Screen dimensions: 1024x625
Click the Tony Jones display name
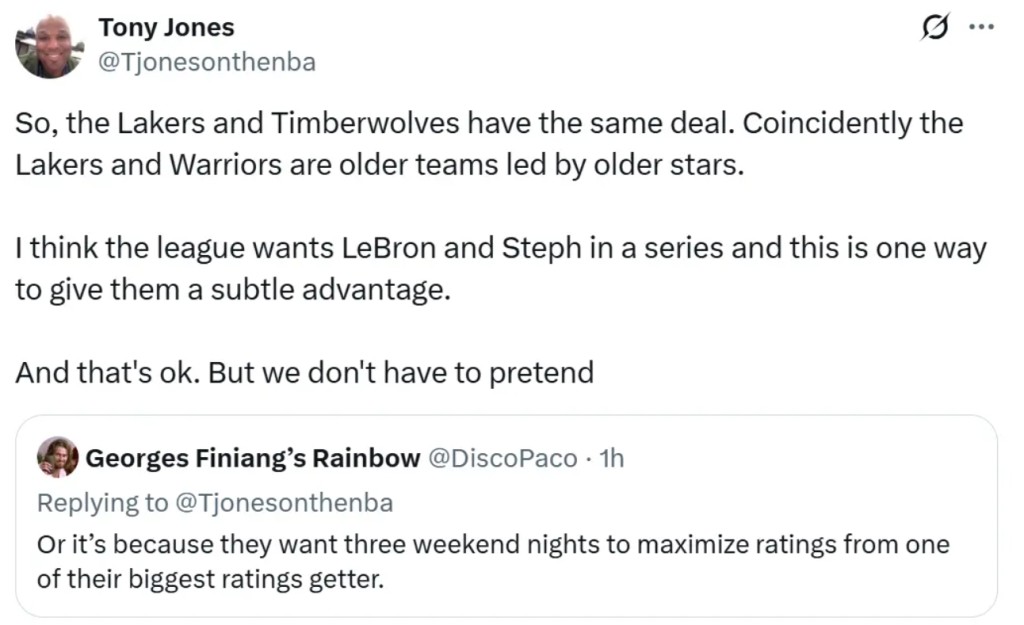pyautogui.click(x=167, y=28)
